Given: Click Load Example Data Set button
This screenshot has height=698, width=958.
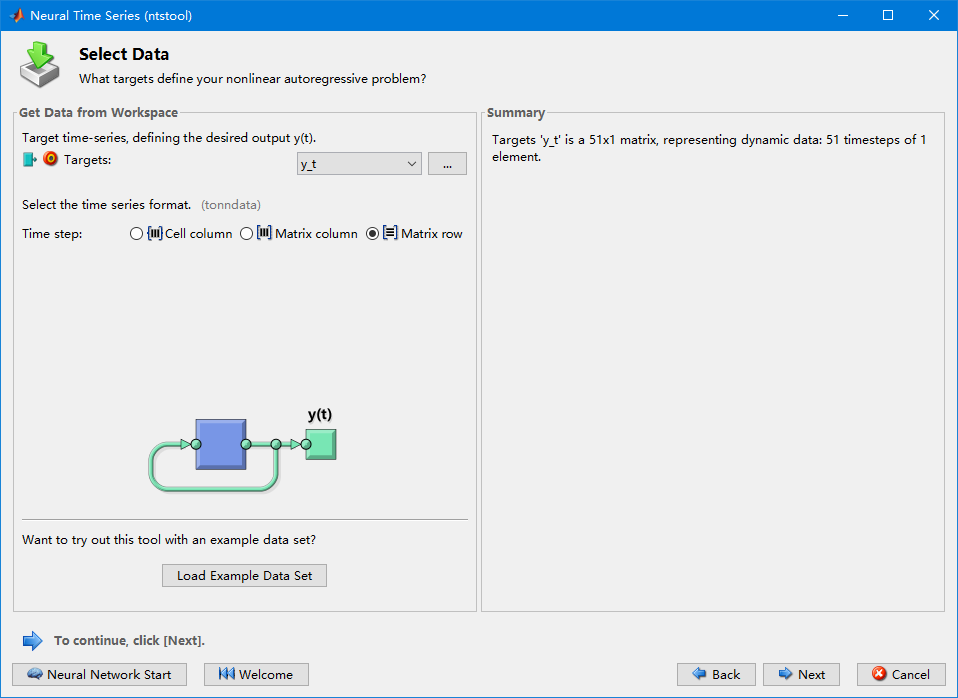Looking at the screenshot, I should point(244,575).
